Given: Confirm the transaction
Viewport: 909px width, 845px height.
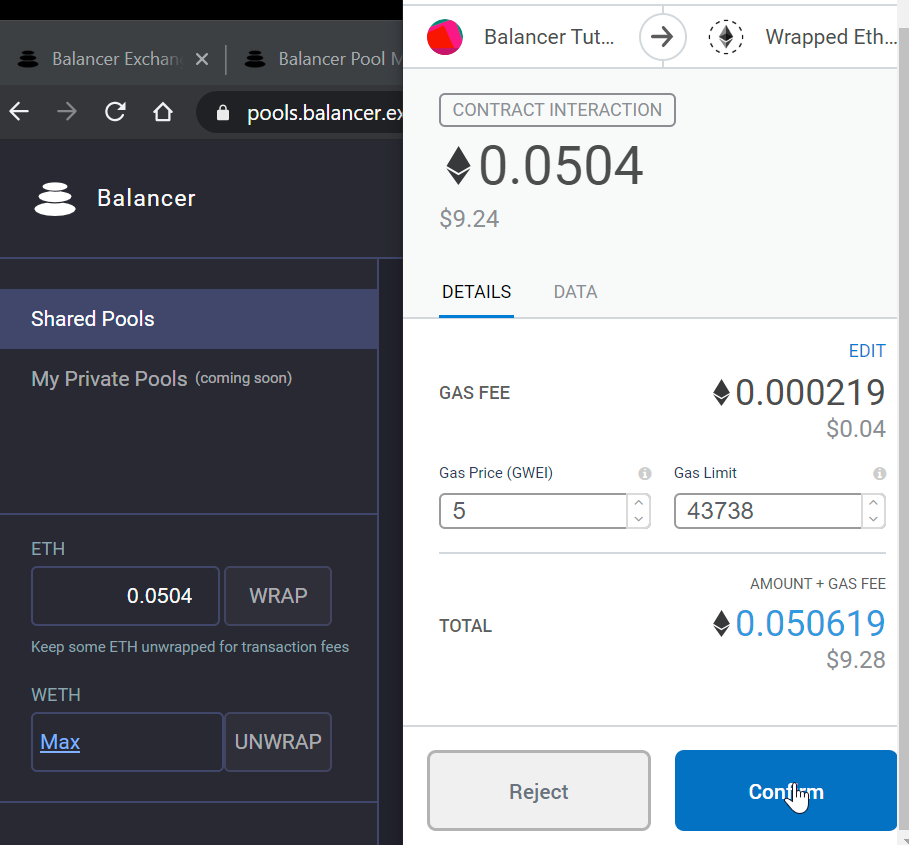Looking at the screenshot, I should (786, 791).
